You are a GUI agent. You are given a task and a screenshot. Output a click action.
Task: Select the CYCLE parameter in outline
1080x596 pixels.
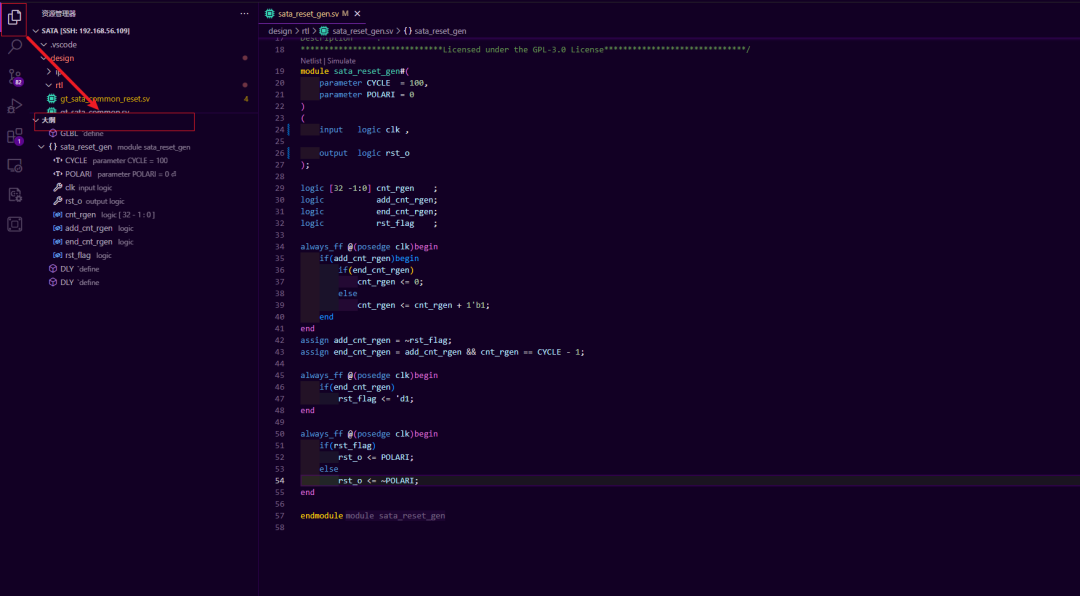click(x=76, y=160)
